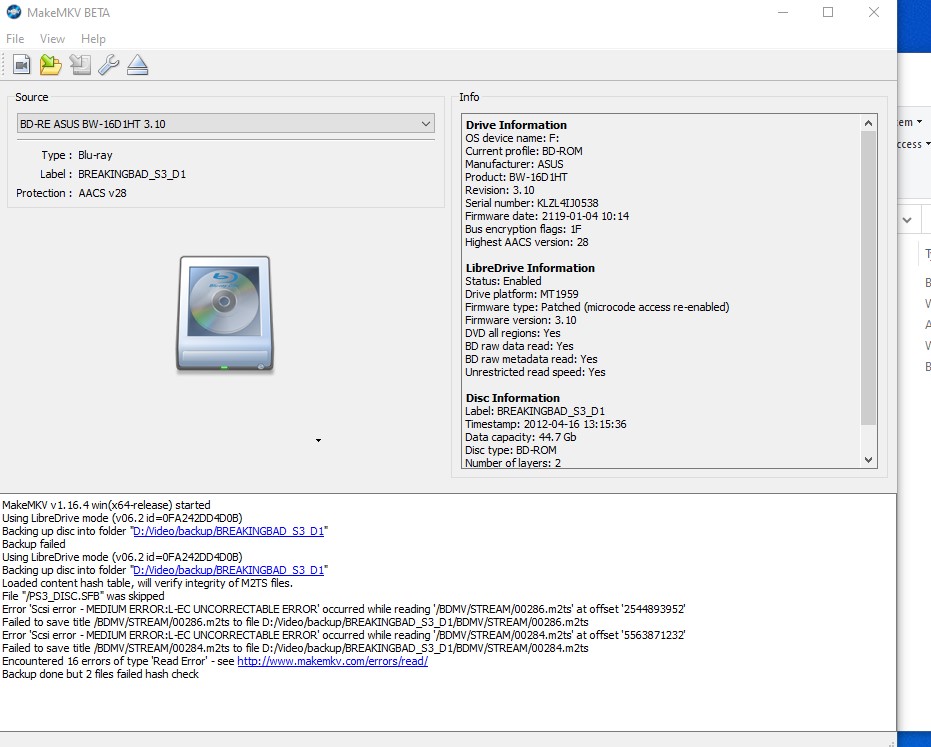Click the small arrow below the drive icon
931x747 pixels.
pyautogui.click(x=318, y=440)
